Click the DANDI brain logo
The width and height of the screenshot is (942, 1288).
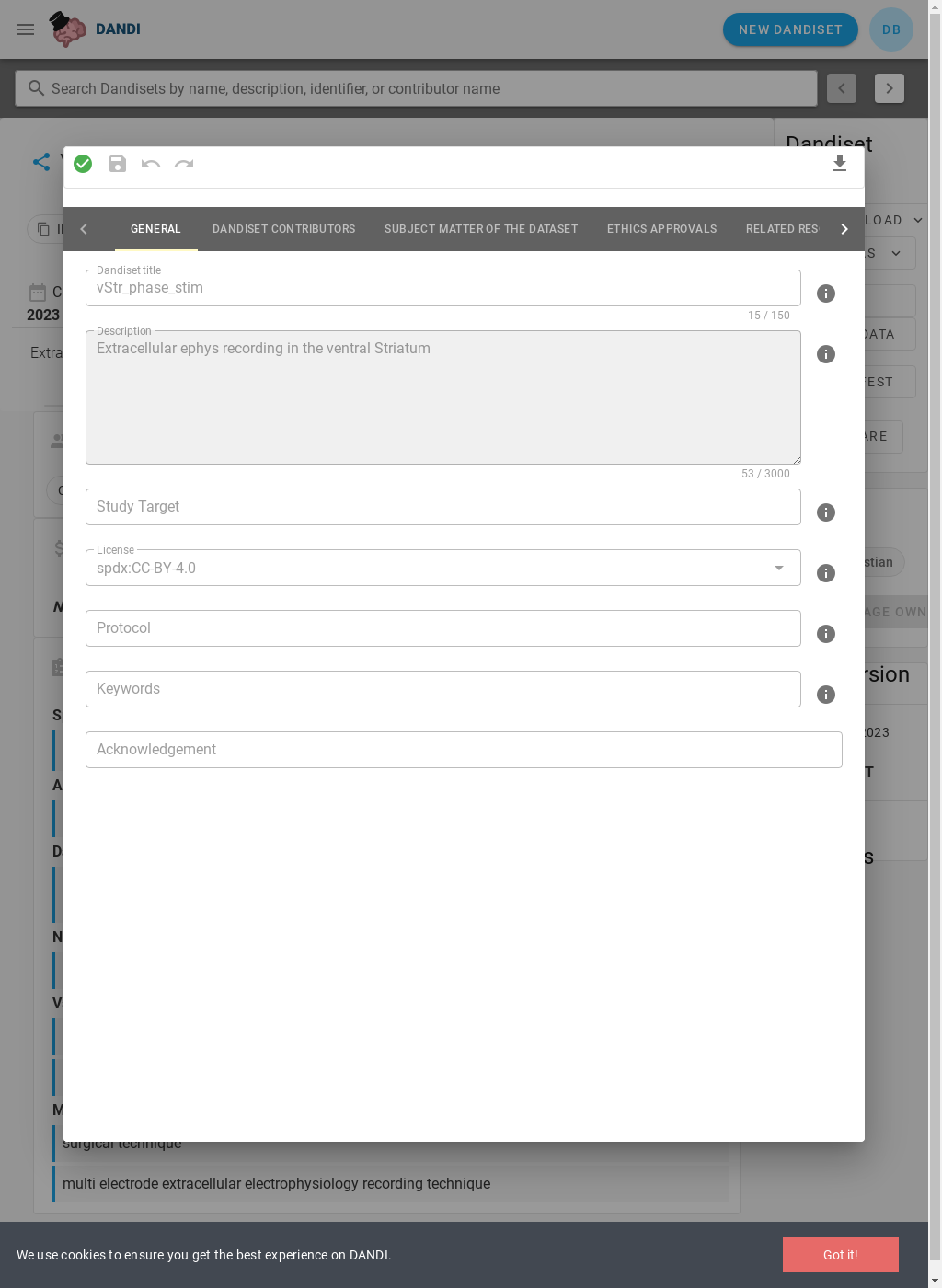click(67, 29)
